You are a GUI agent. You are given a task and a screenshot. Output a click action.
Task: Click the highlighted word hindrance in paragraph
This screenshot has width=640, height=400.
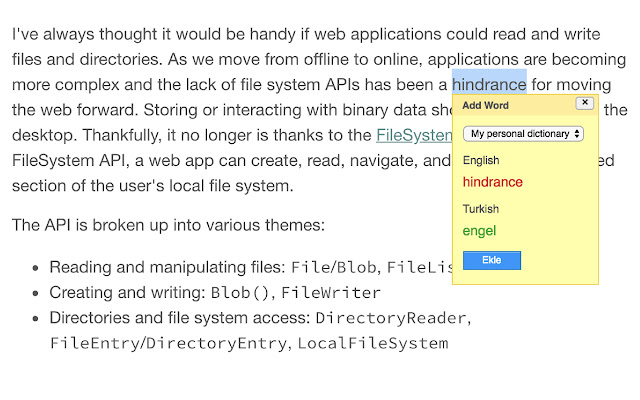pos(489,84)
